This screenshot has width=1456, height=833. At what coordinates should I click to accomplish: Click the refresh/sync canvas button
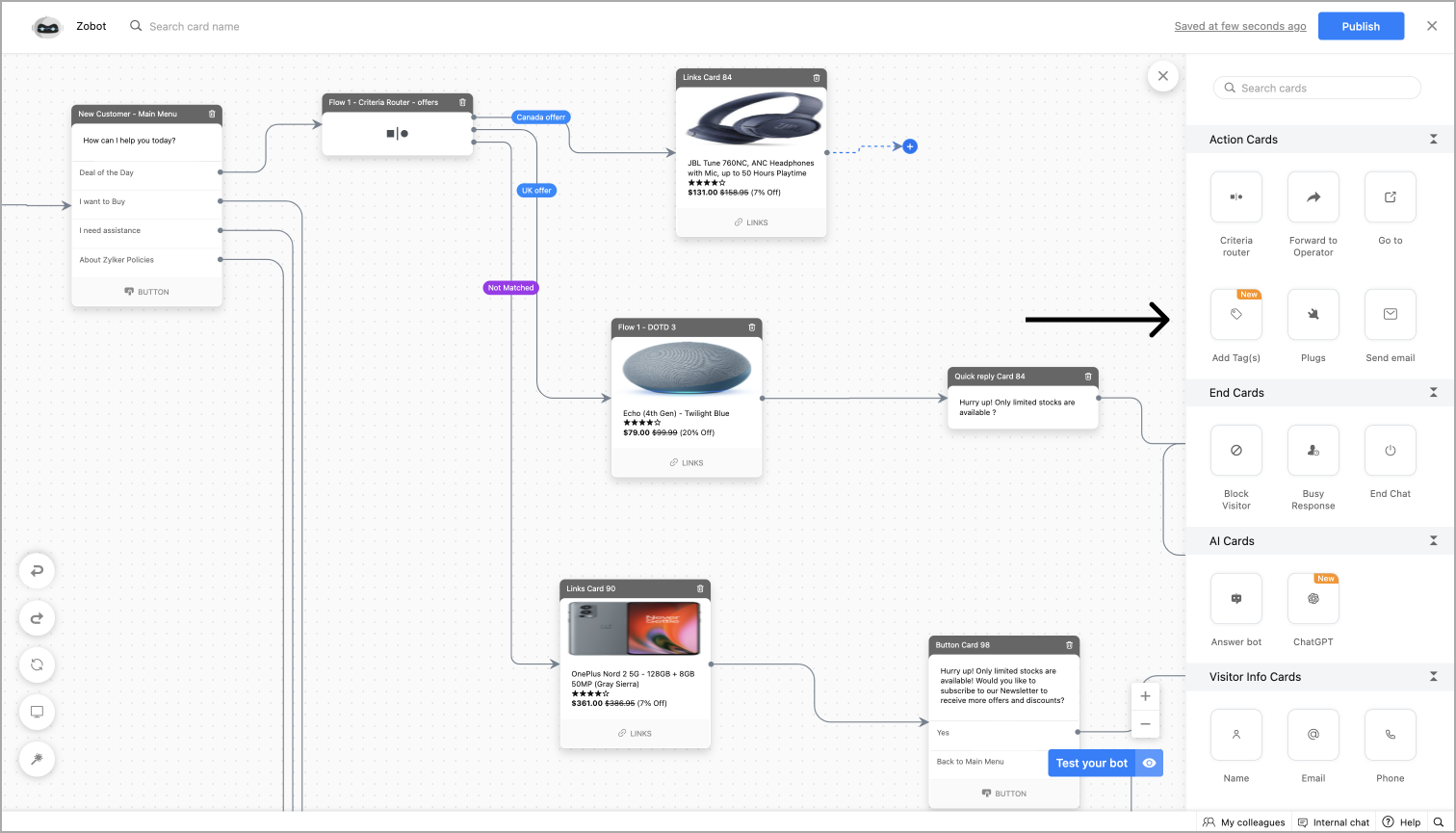[37, 665]
